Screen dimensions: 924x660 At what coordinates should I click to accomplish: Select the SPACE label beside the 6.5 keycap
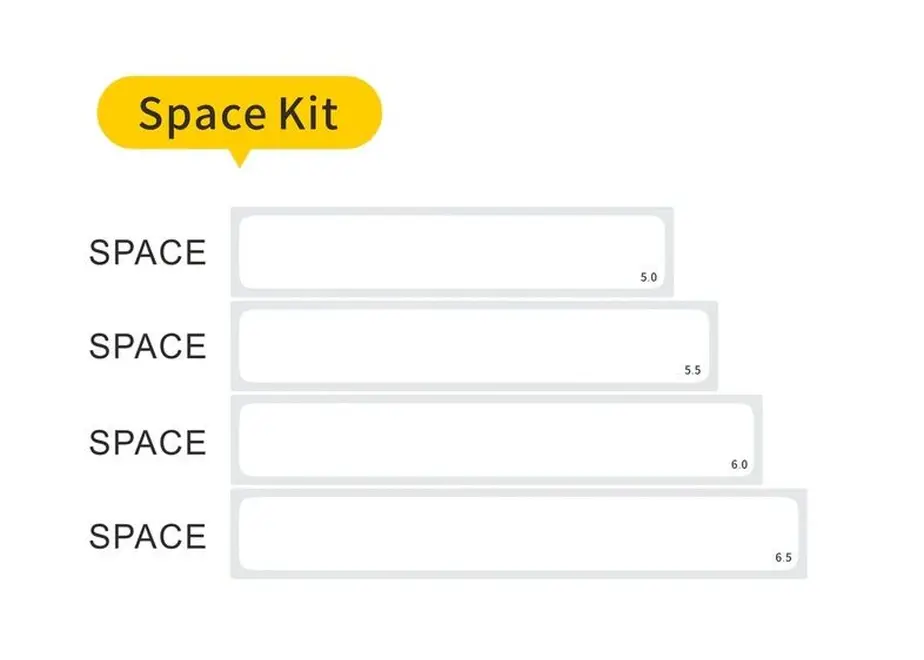147,536
